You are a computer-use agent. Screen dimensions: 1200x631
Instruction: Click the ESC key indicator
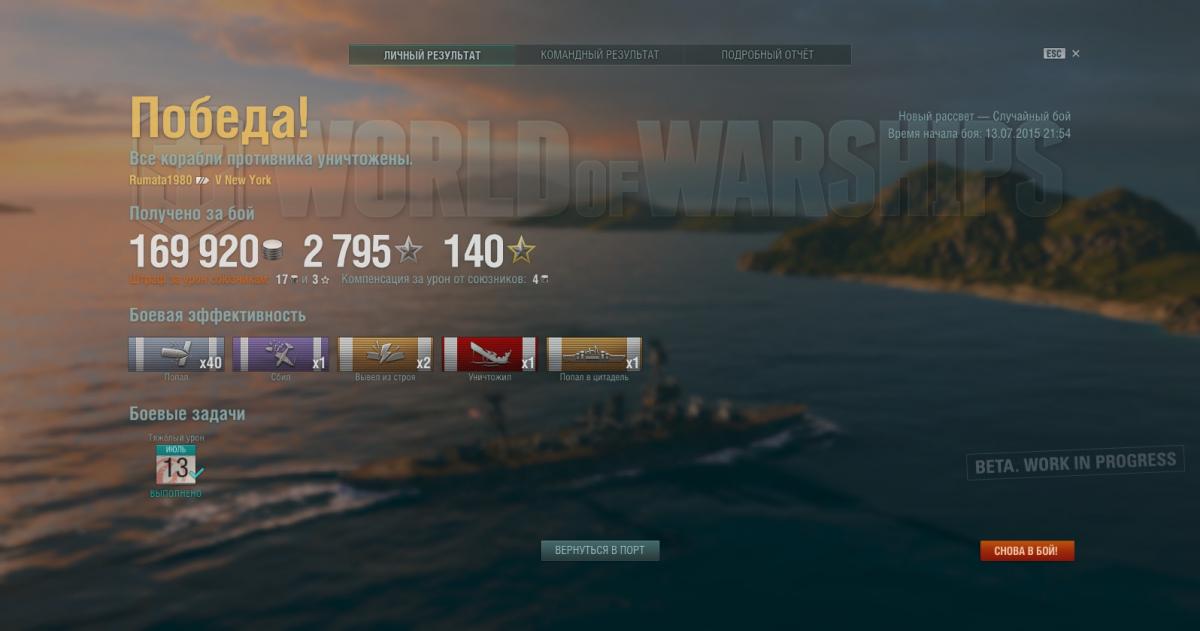(1054, 54)
